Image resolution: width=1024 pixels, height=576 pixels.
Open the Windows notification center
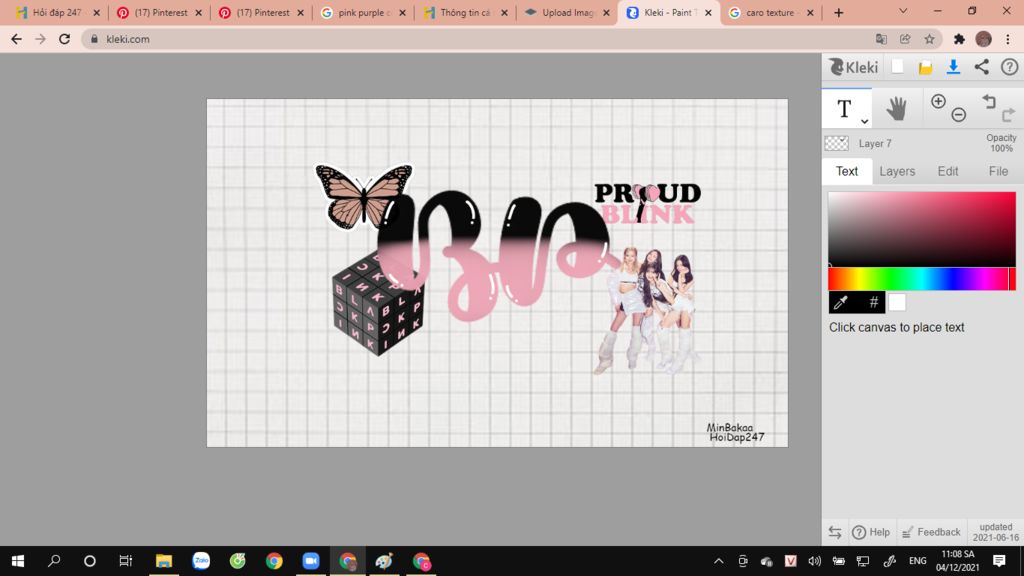coord(999,561)
